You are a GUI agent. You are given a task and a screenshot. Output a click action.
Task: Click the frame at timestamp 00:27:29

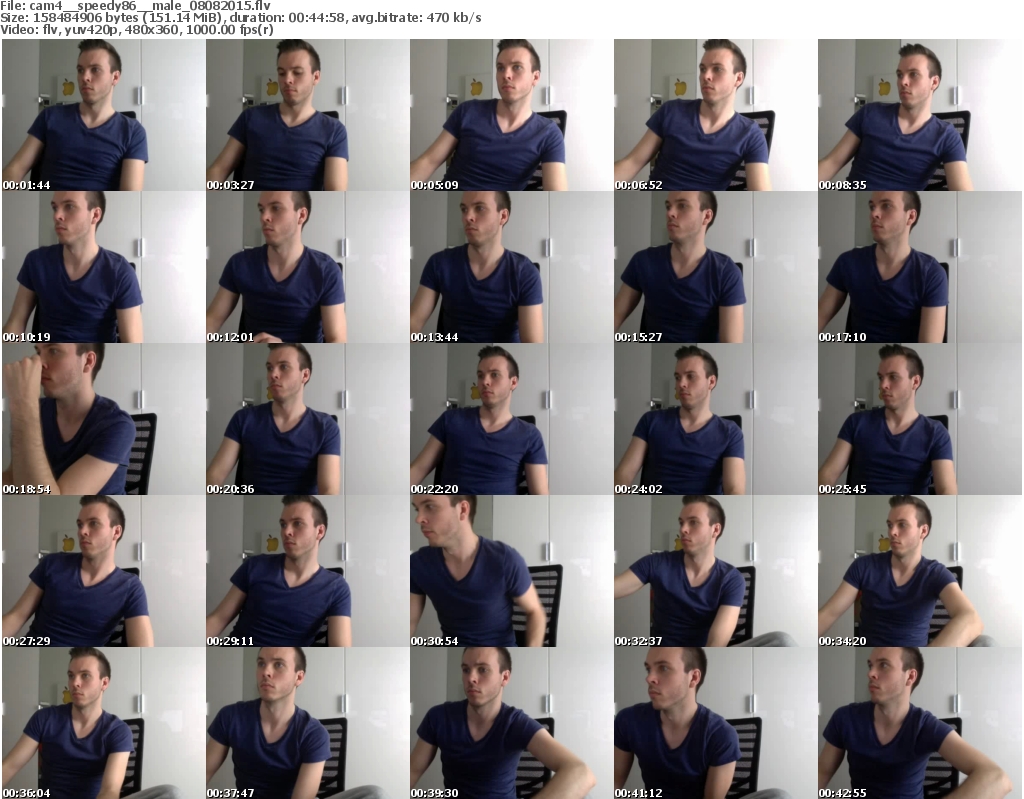coord(103,571)
